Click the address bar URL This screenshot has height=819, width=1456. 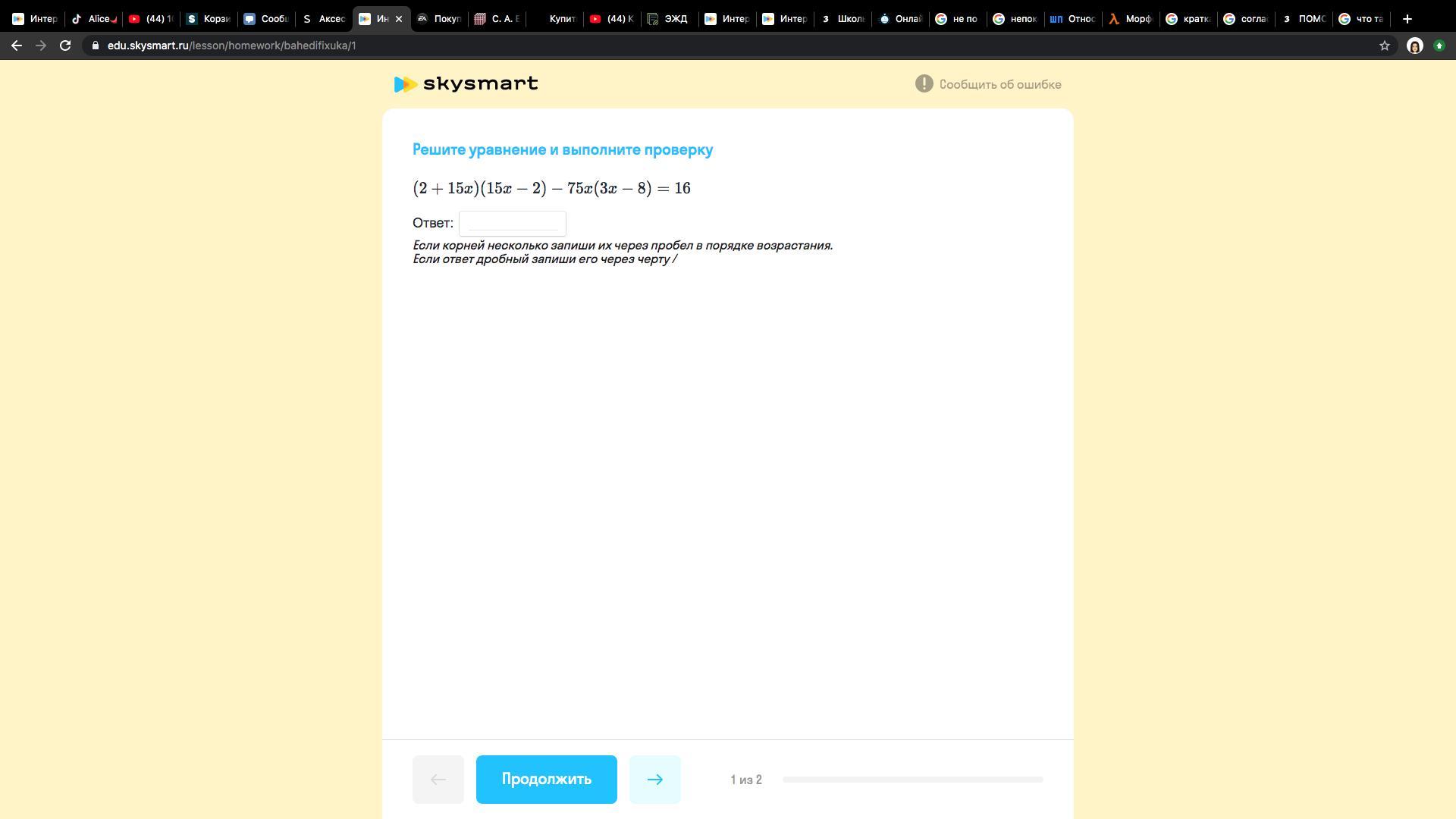tap(231, 45)
